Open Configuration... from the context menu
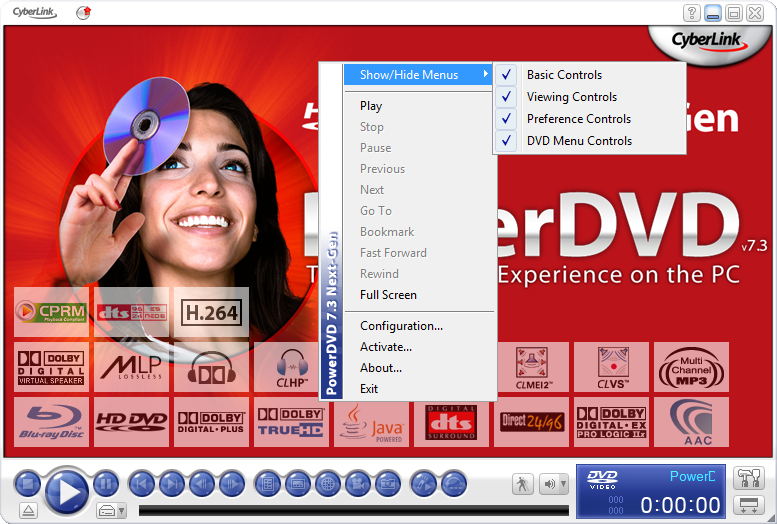The width and height of the screenshot is (777, 524). (x=419, y=326)
